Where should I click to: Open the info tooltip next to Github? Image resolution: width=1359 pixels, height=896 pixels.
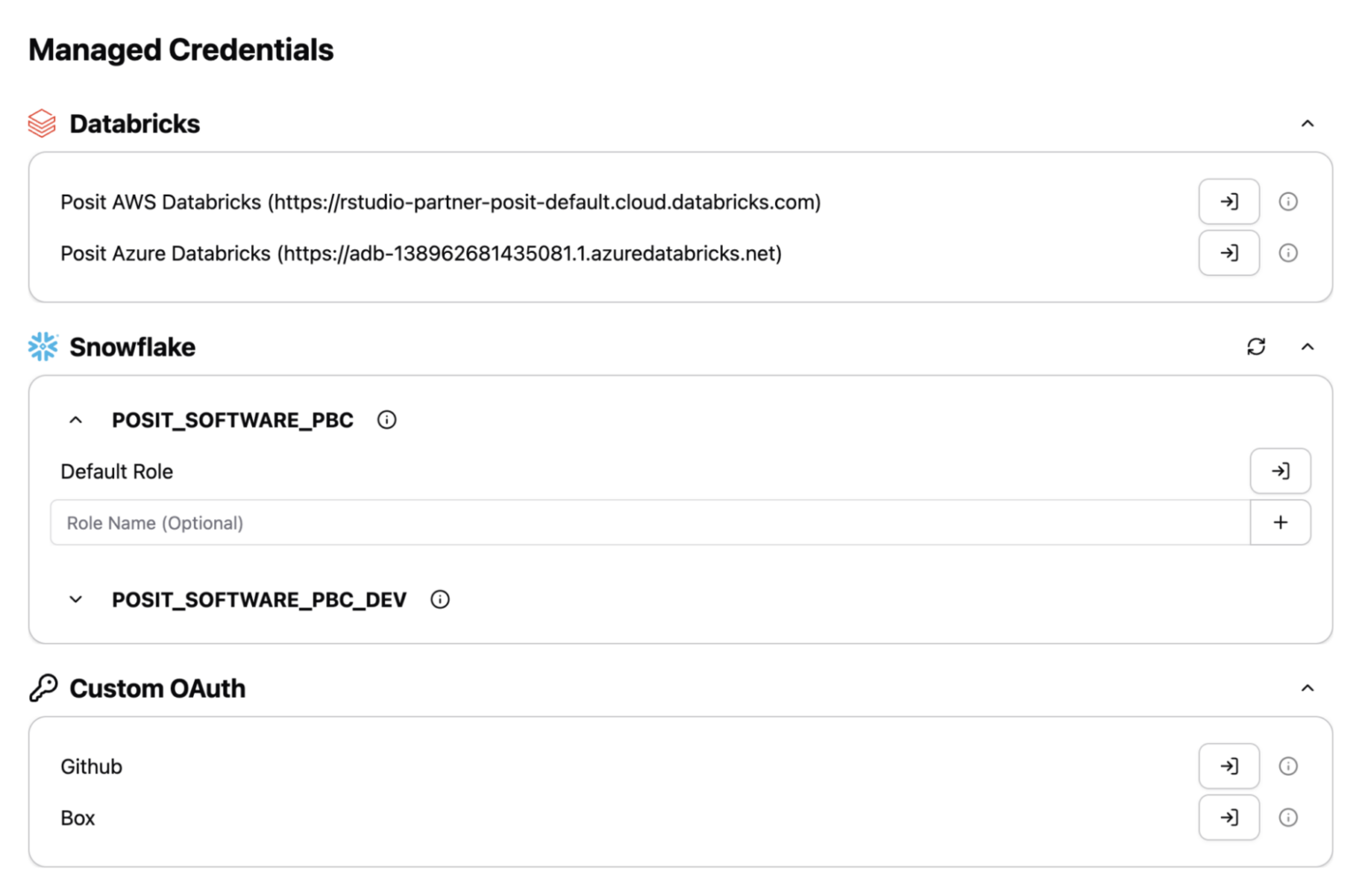click(1288, 766)
